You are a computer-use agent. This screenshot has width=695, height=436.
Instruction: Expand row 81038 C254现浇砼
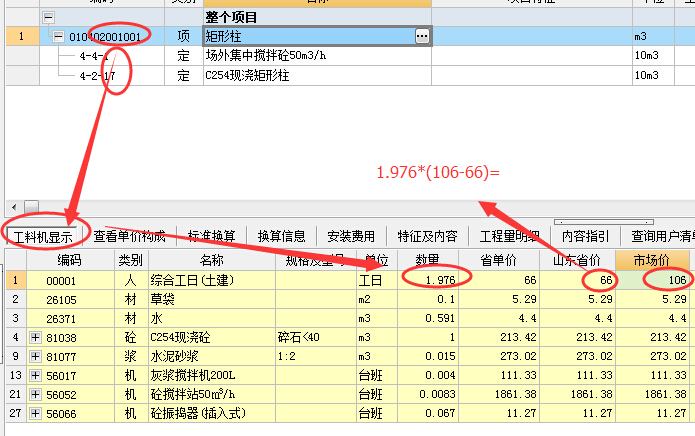pos(35,338)
